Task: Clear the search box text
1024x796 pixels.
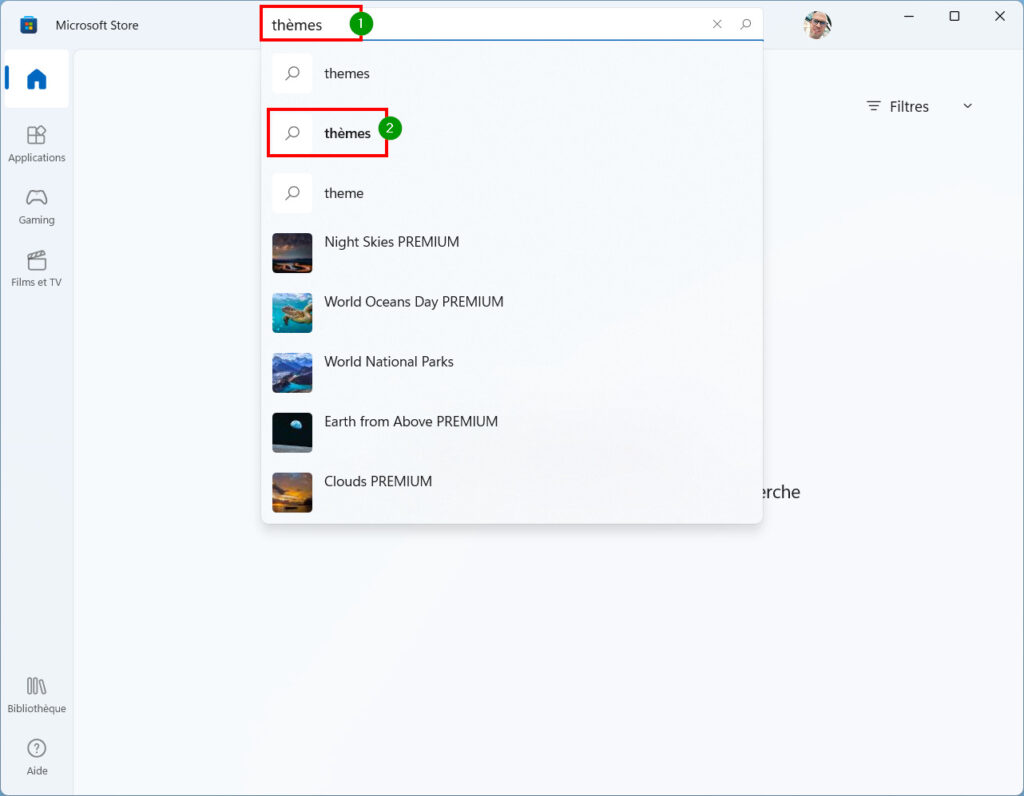Action: click(x=717, y=24)
